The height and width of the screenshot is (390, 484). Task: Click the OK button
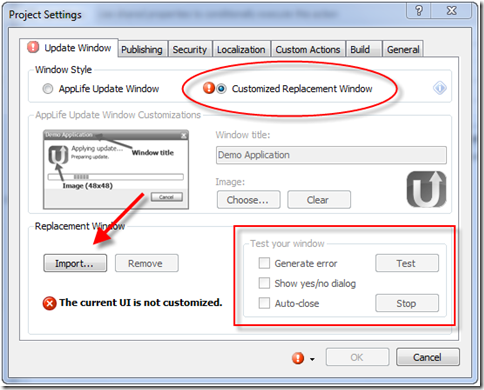pos(357,357)
